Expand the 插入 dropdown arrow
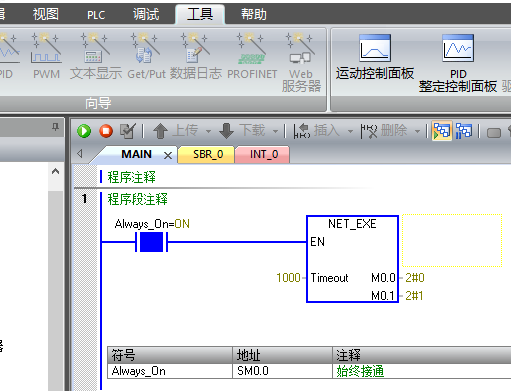 350,131
